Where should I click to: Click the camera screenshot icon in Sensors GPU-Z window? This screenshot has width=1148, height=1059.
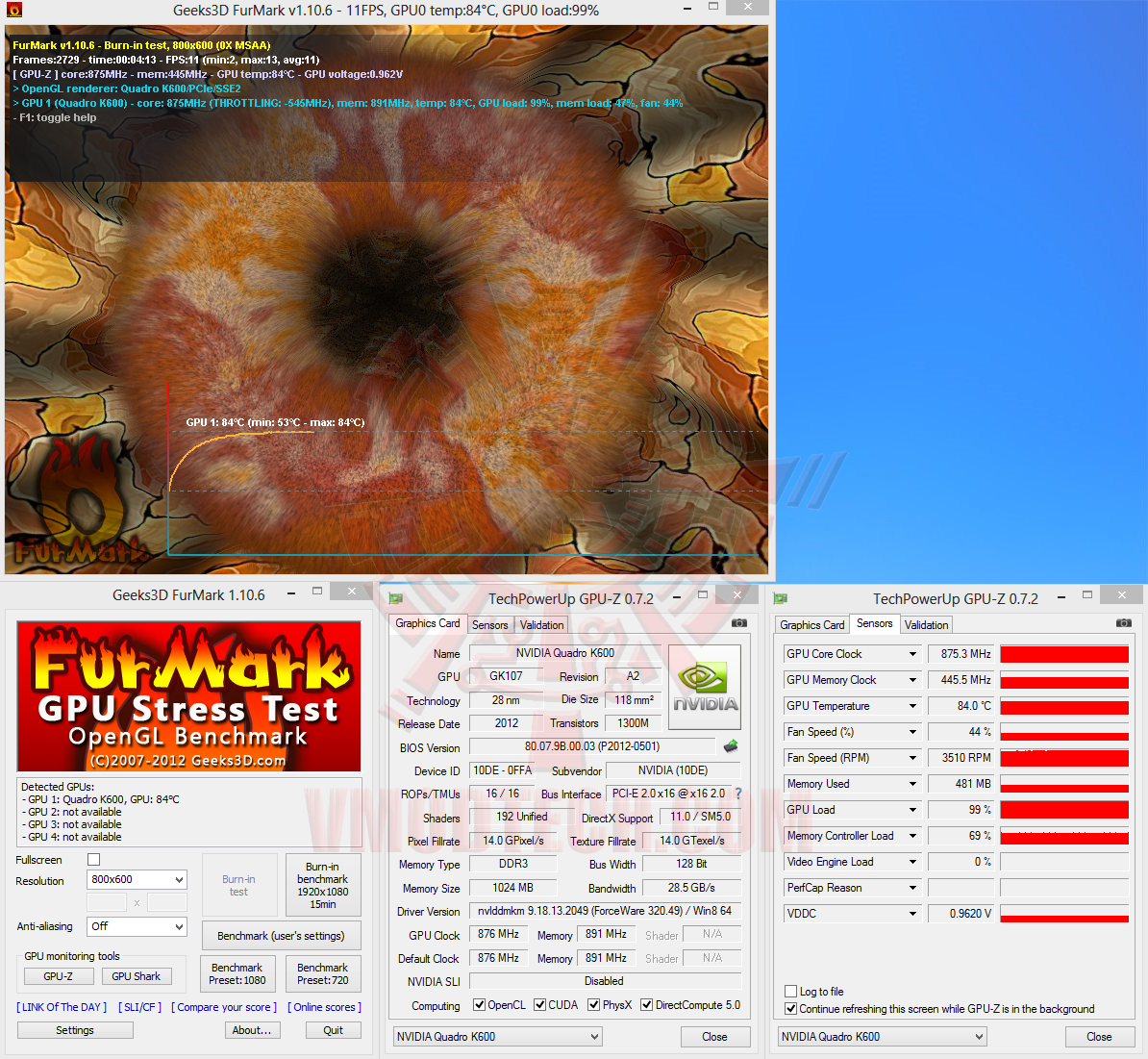tap(1123, 623)
